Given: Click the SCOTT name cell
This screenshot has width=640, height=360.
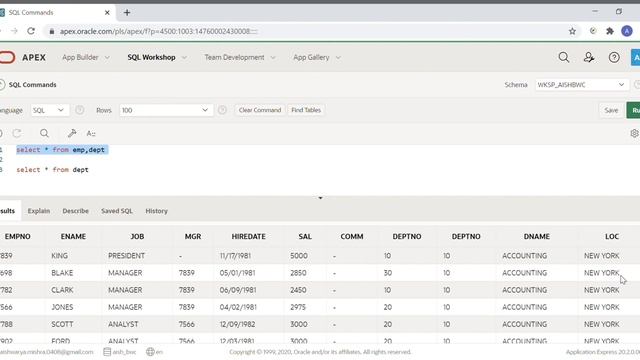Looking at the screenshot, I should 62,324.
